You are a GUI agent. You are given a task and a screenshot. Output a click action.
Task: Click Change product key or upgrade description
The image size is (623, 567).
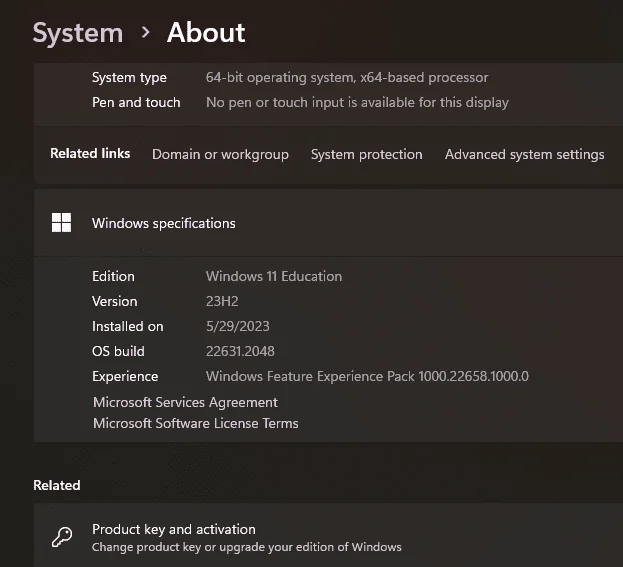[247, 547]
